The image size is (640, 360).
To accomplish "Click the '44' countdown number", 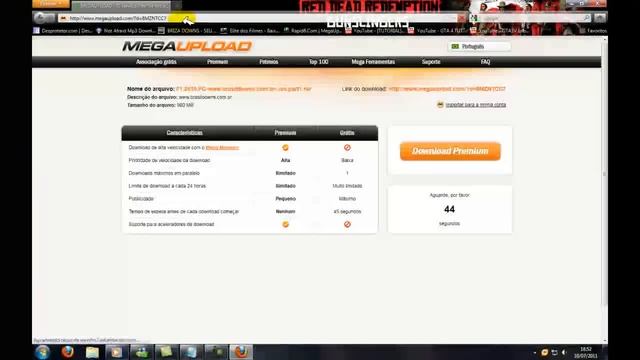I will coord(449,209).
